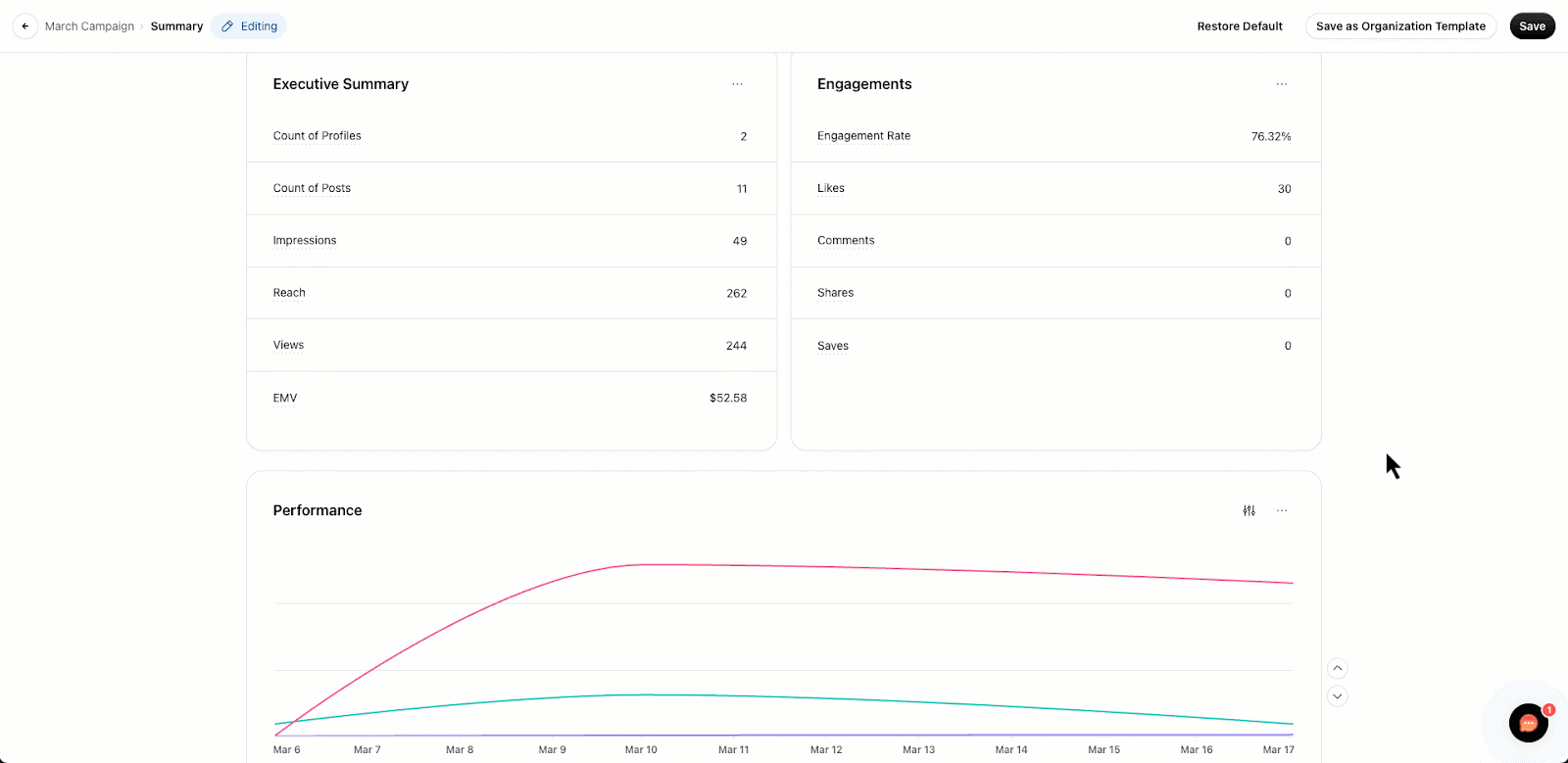Click the Performance heading
The height and width of the screenshot is (763, 1568).
[318, 510]
